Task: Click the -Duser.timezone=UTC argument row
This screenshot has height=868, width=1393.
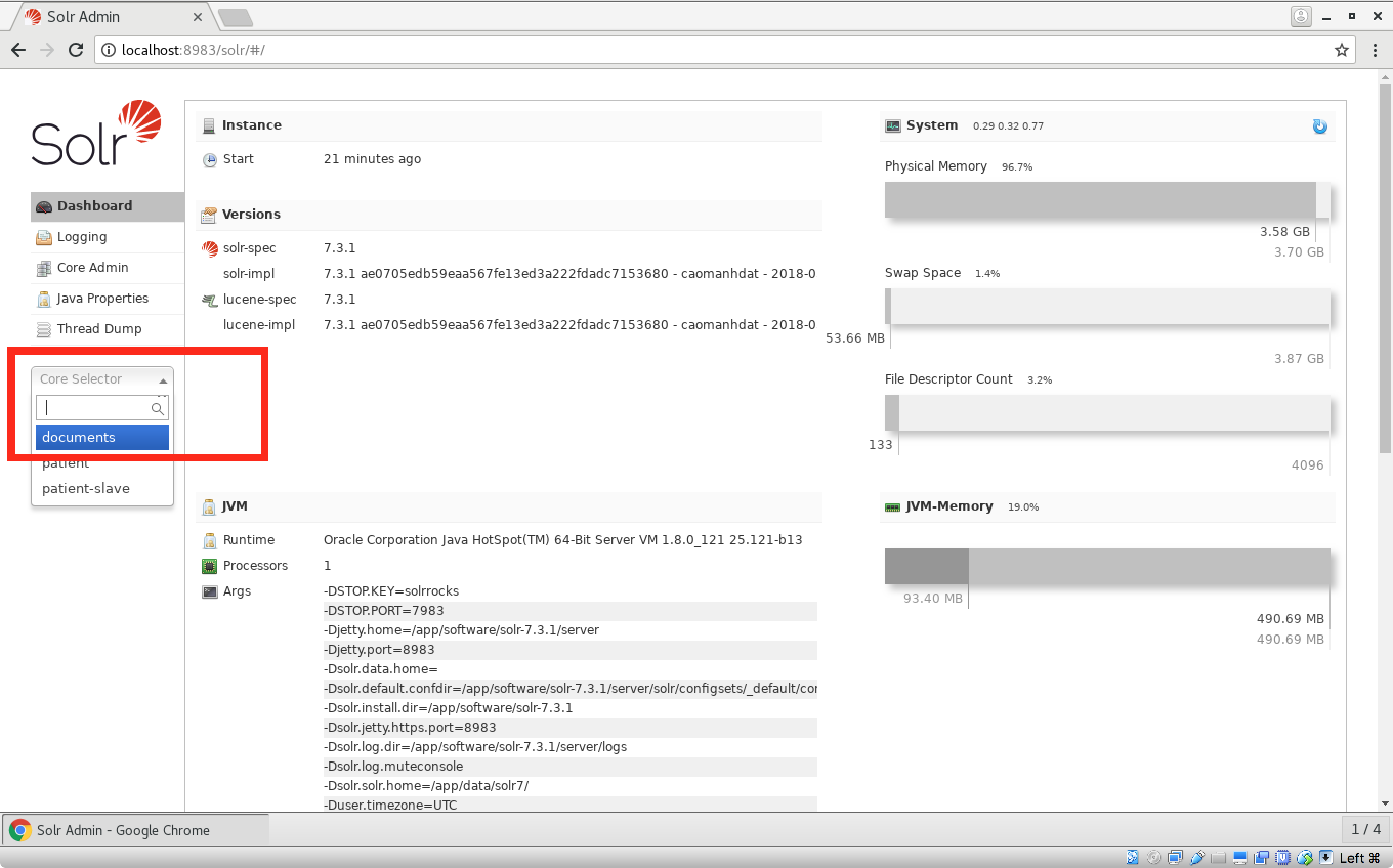Action: (570, 805)
